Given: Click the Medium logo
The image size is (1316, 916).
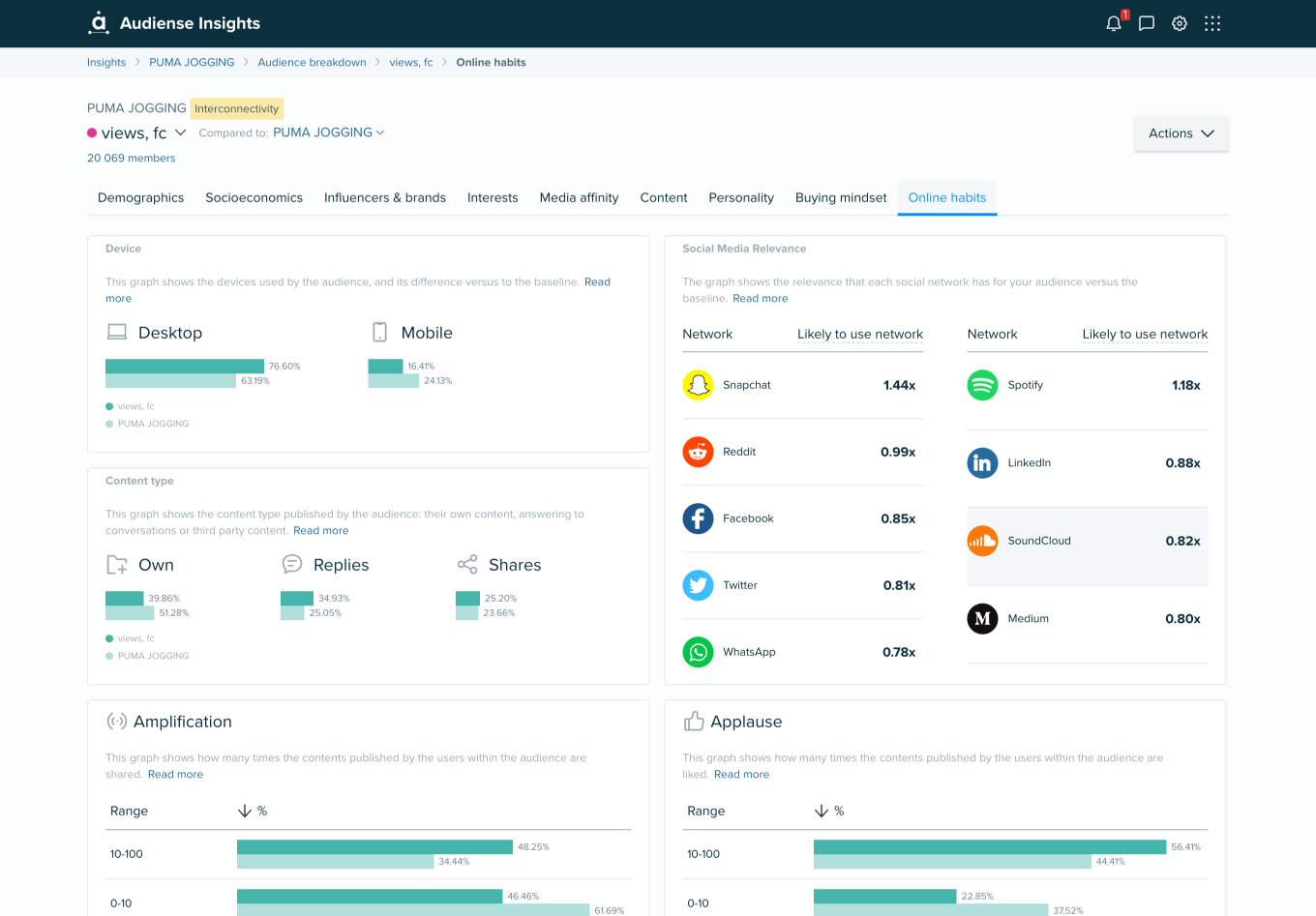Looking at the screenshot, I should tap(982, 619).
